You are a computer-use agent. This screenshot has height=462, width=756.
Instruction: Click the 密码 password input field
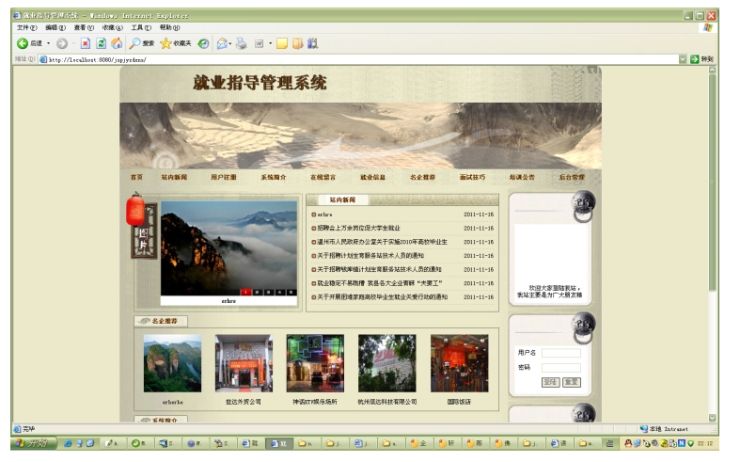click(561, 368)
